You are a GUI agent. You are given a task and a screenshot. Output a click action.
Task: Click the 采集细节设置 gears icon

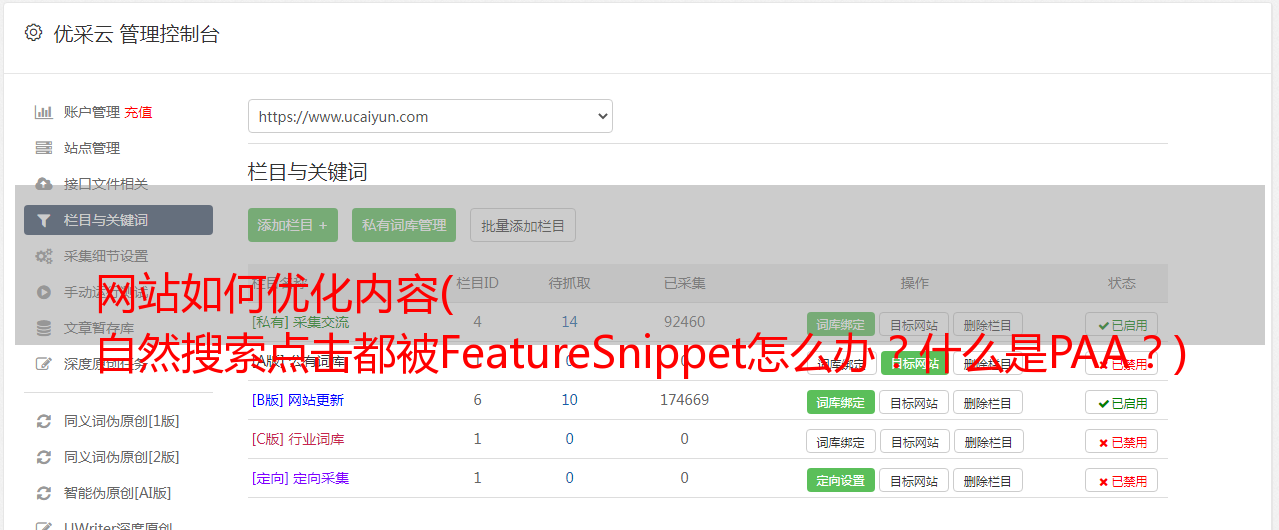click(x=43, y=256)
